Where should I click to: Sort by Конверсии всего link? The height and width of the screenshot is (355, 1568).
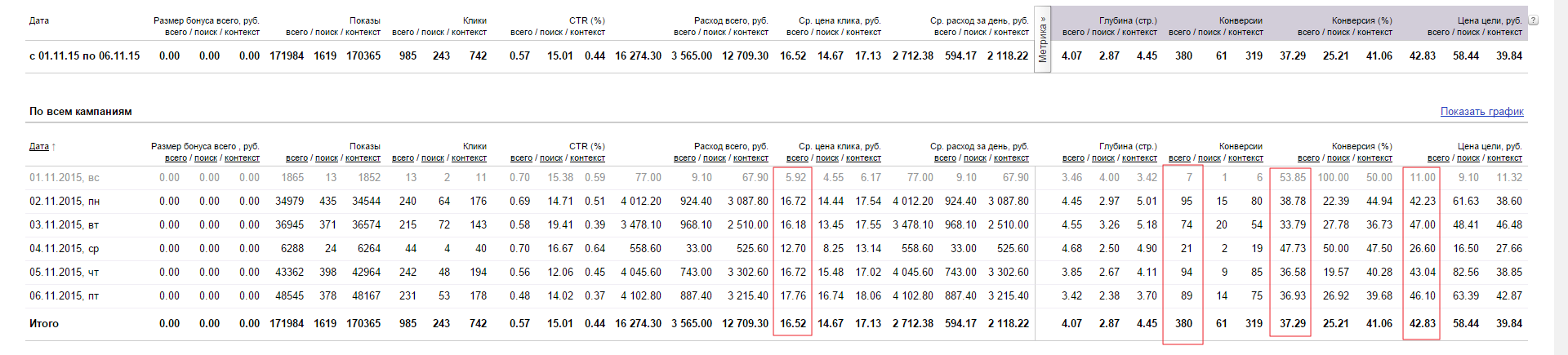(1179, 158)
